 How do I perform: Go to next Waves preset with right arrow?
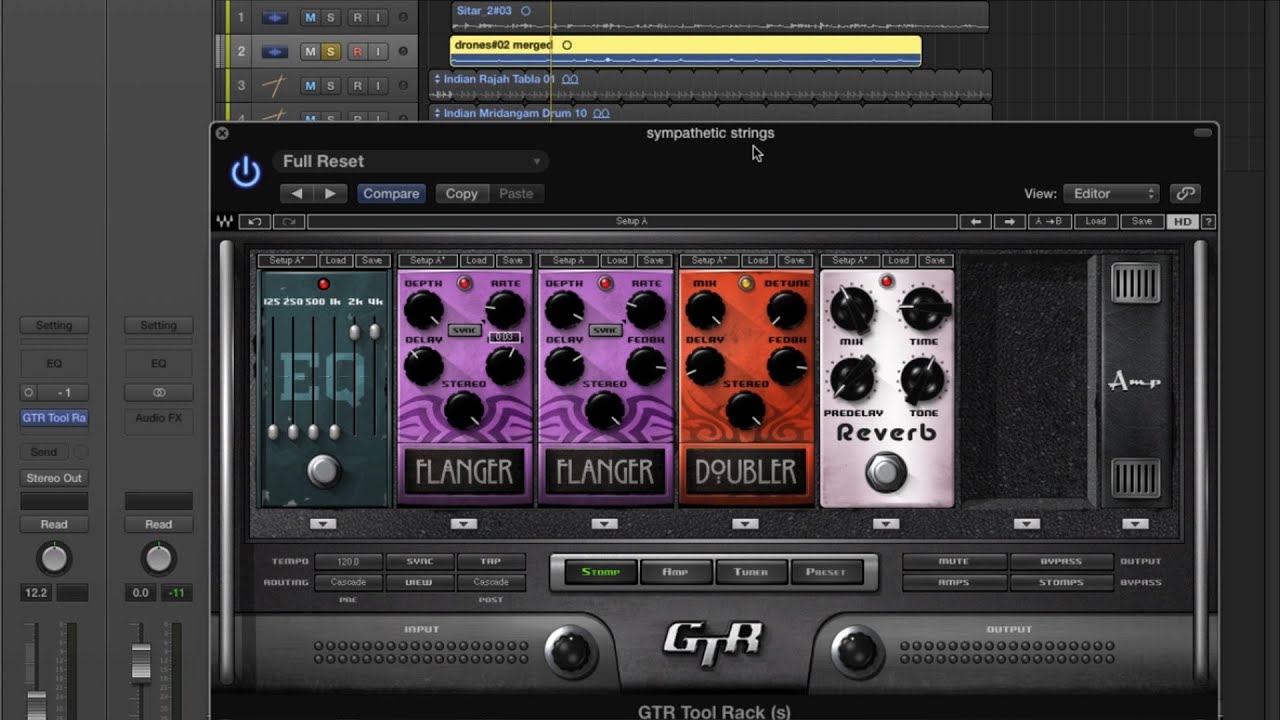(1009, 222)
